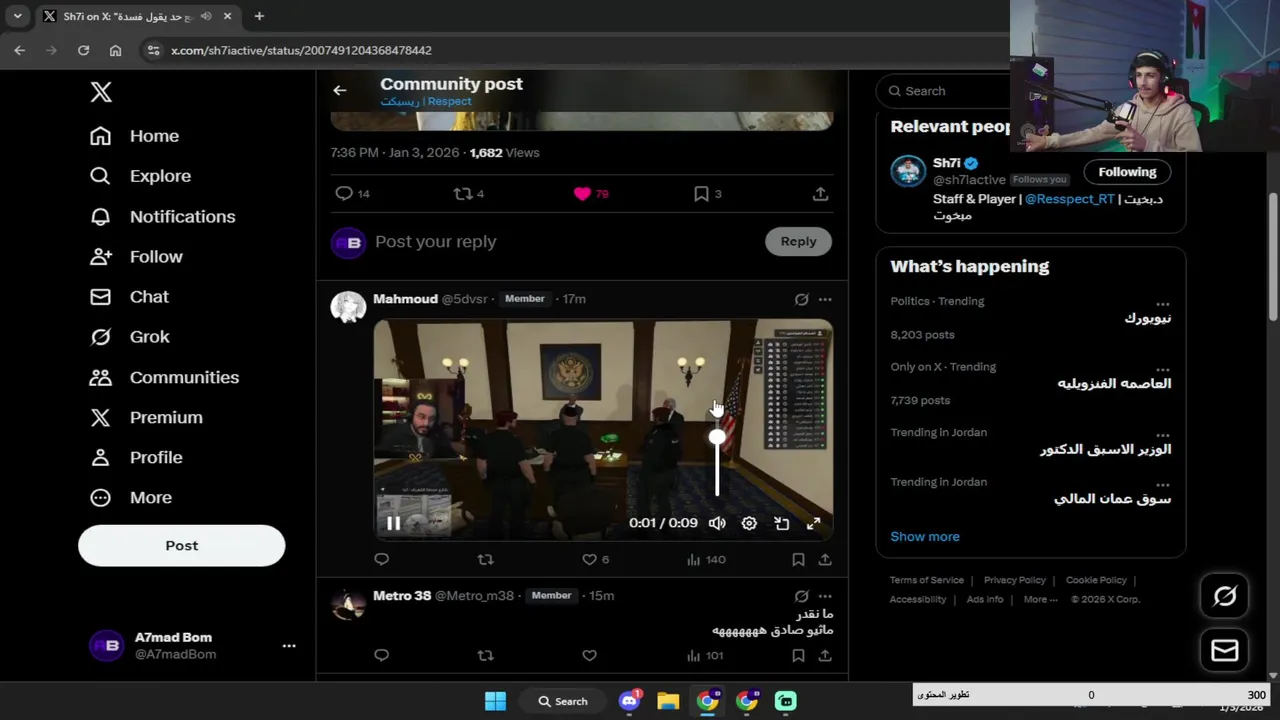Bookmark Metro 38's post
The height and width of the screenshot is (720, 1280).
[x=798, y=656]
